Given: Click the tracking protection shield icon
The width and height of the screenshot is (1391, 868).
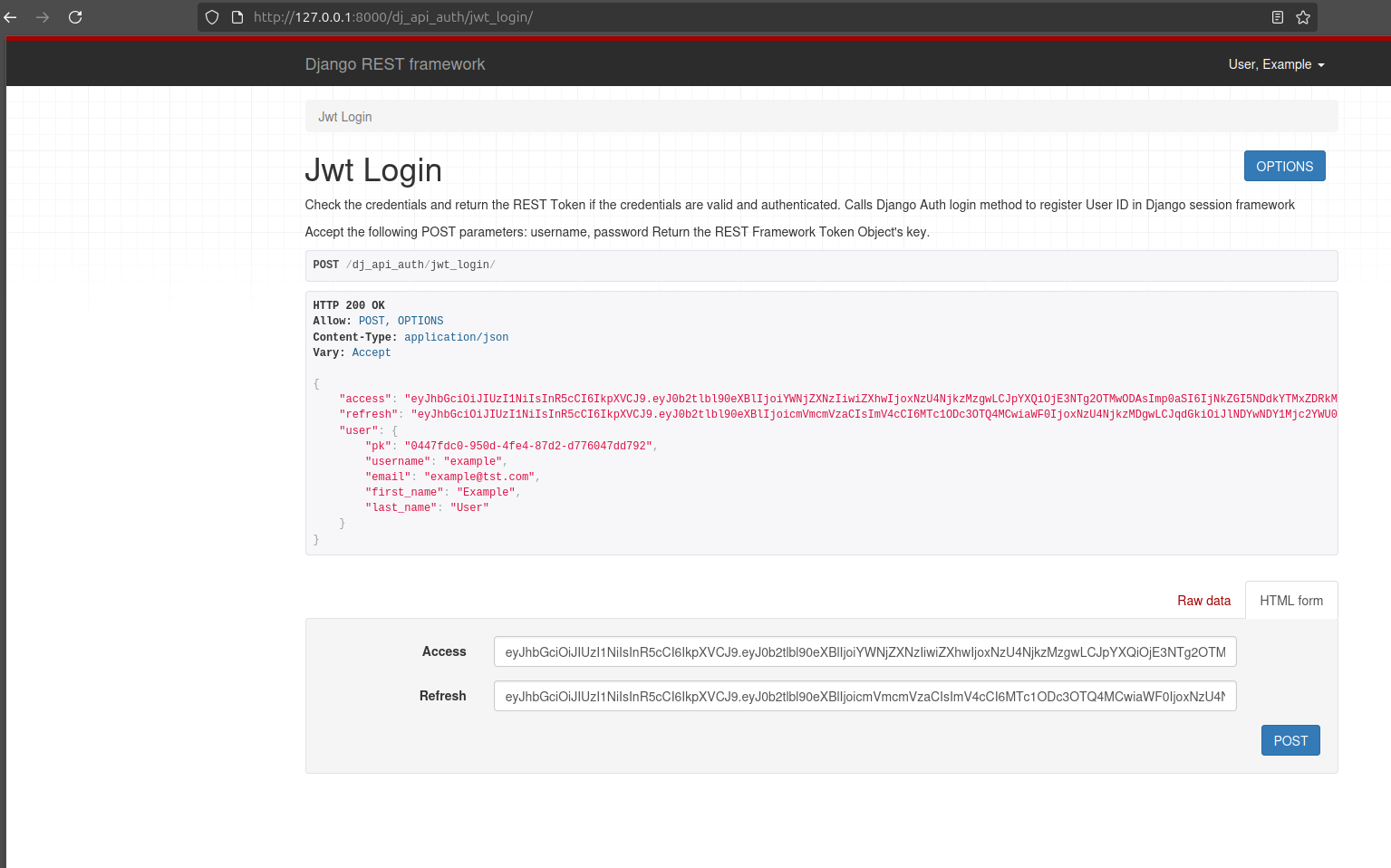Looking at the screenshot, I should click(x=210, y=17).
